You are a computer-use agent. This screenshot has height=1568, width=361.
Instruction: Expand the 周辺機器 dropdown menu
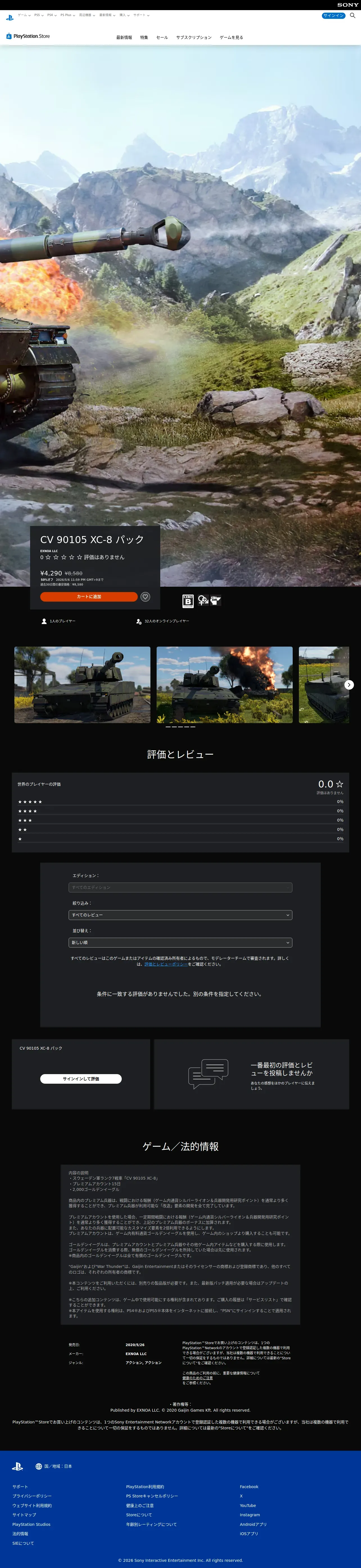click(x=87, y=15)
